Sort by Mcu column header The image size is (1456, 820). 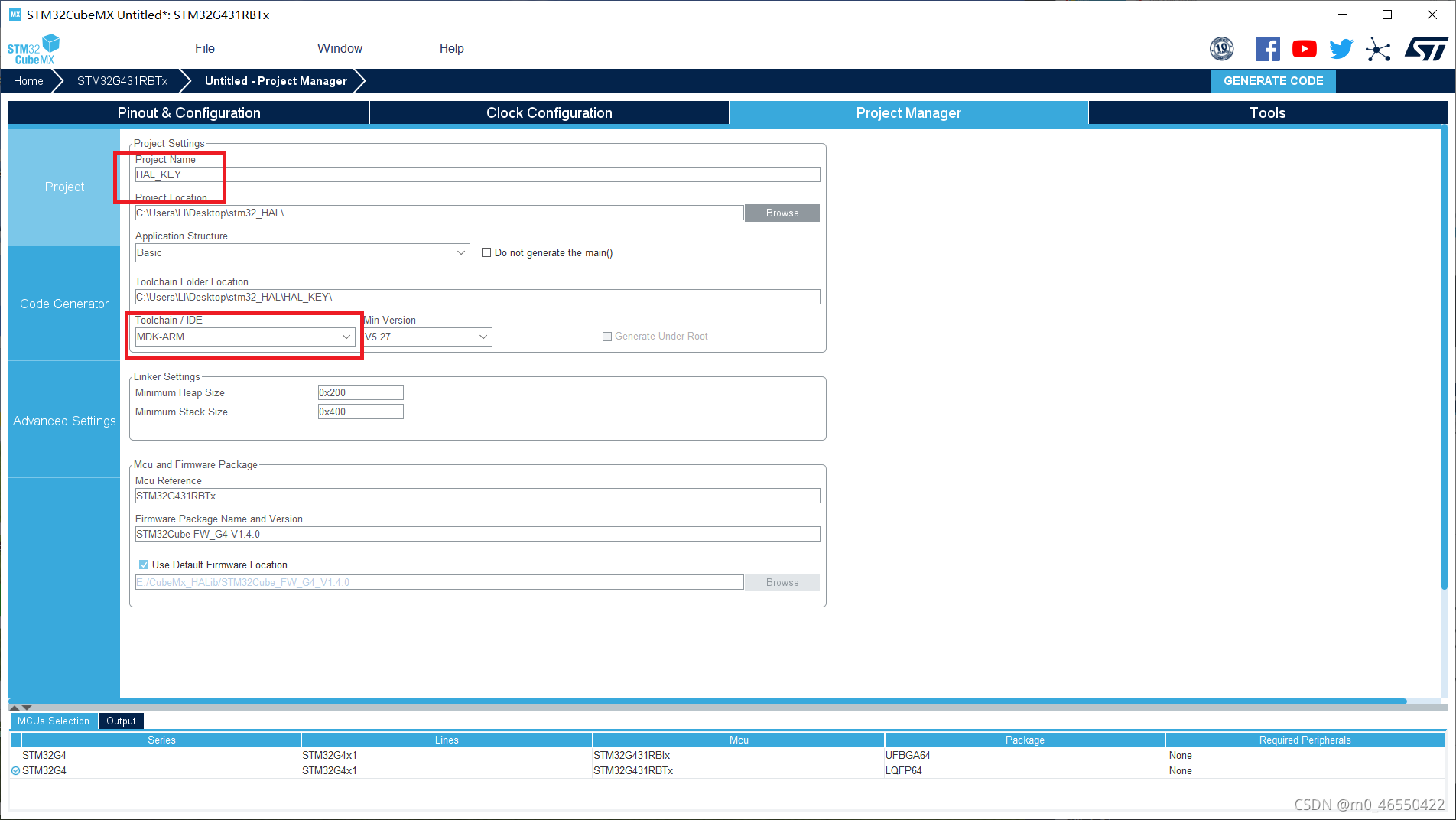point(739,740)
